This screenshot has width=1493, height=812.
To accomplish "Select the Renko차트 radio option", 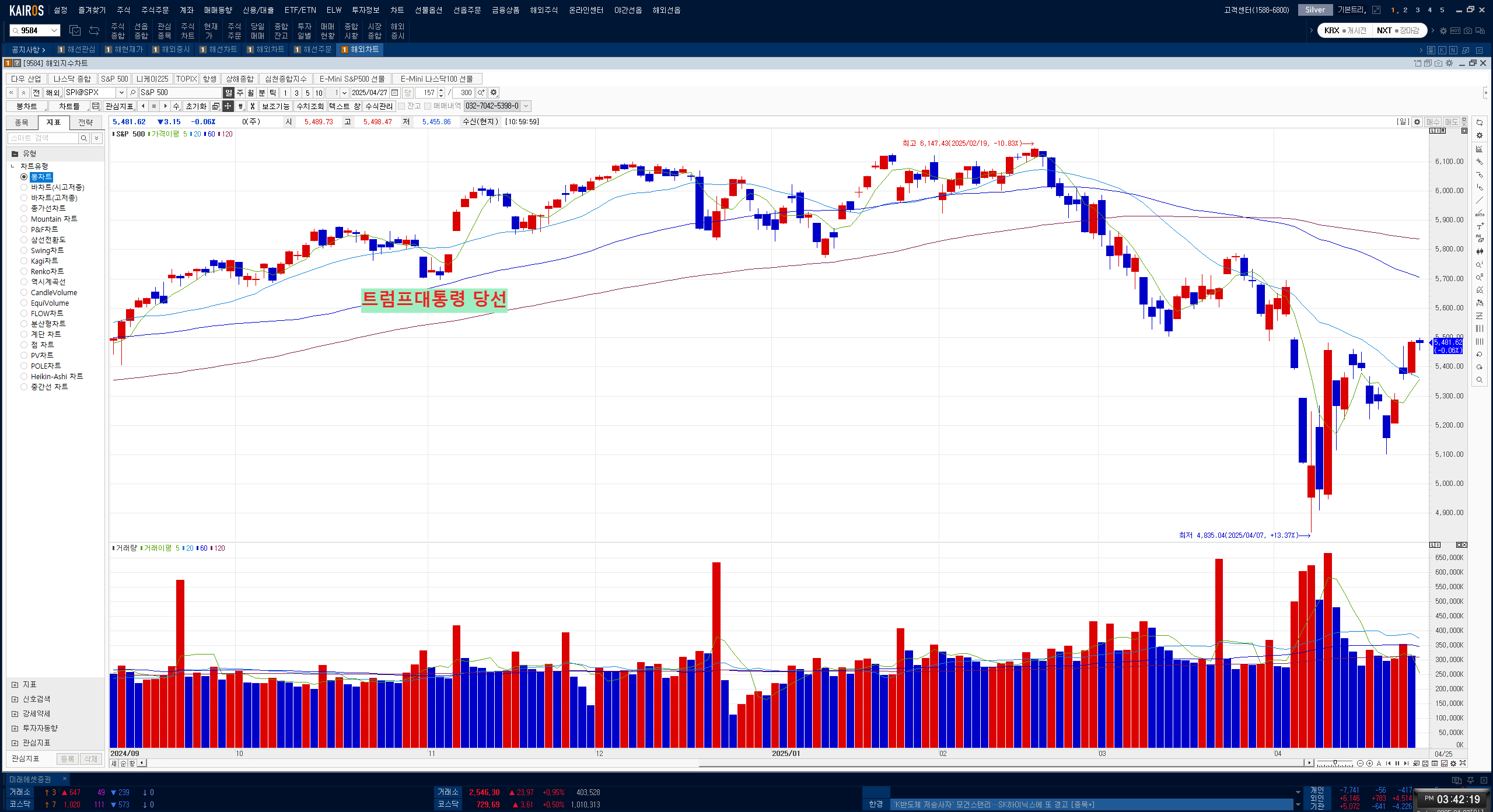I will (24, 271).
